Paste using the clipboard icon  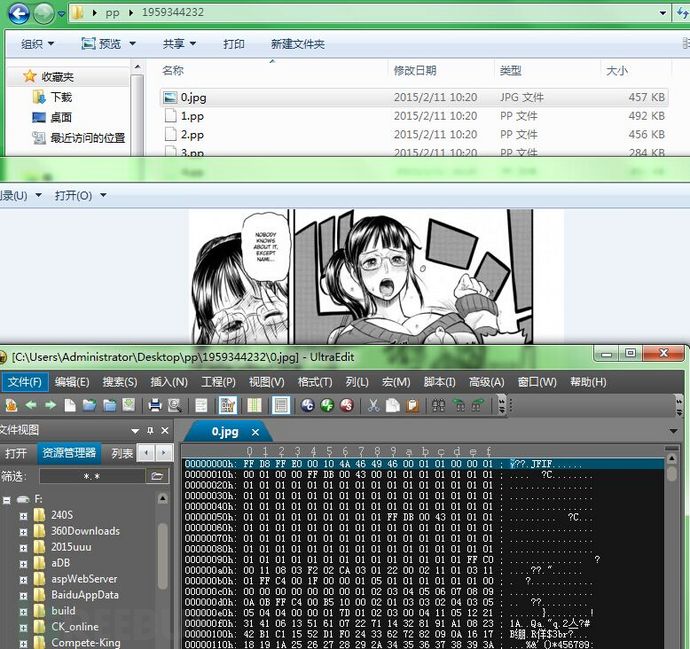[412, 405]
